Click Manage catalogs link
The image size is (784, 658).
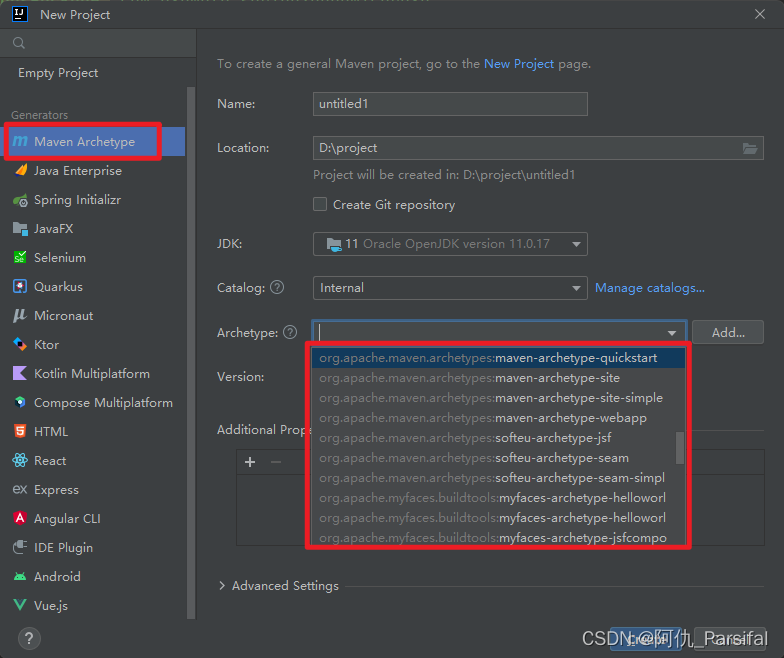[x=650, y=288]
